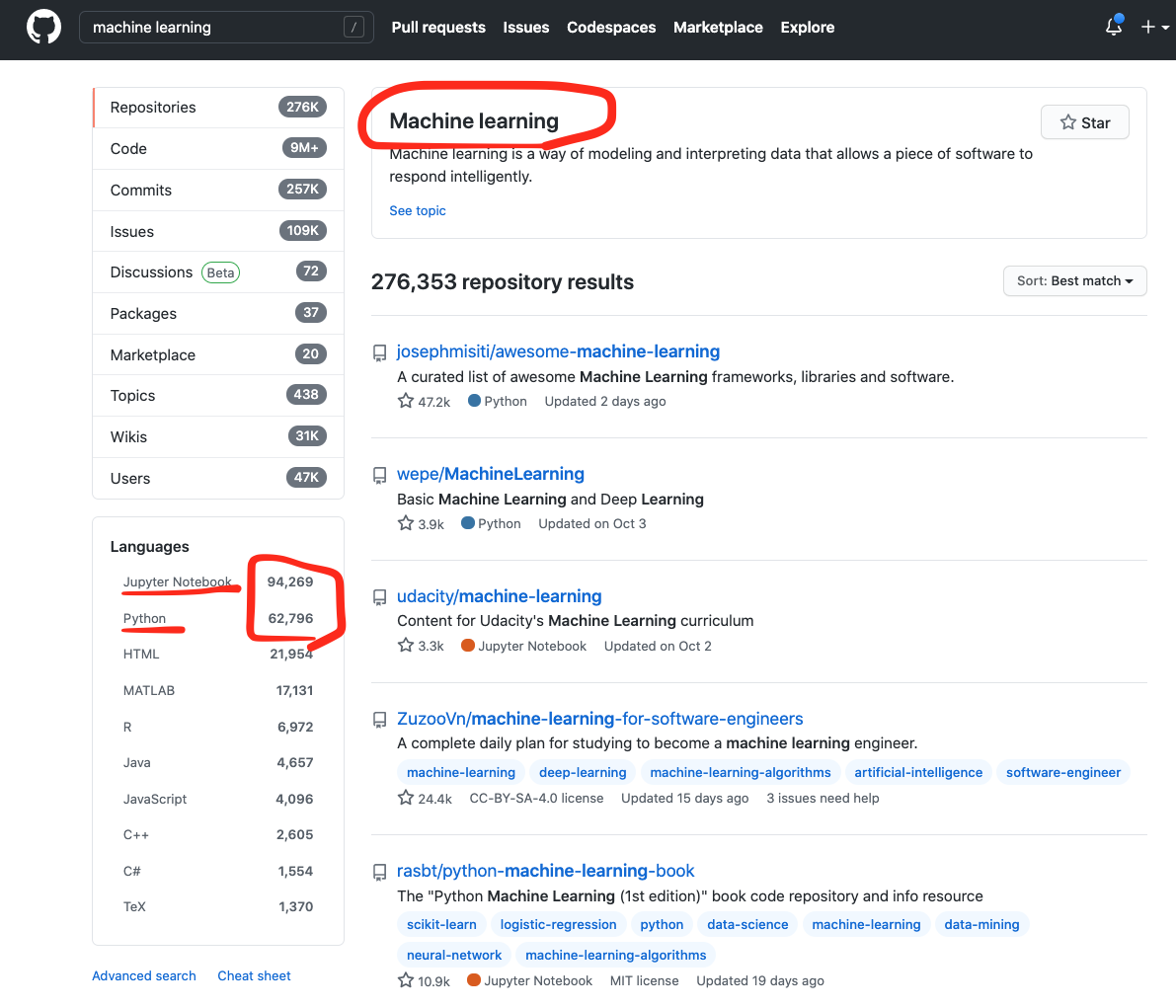1176x1008 pixels.
Task: Open josephmisiti/awesome-machine-learning repository
Action: [558, 351]
